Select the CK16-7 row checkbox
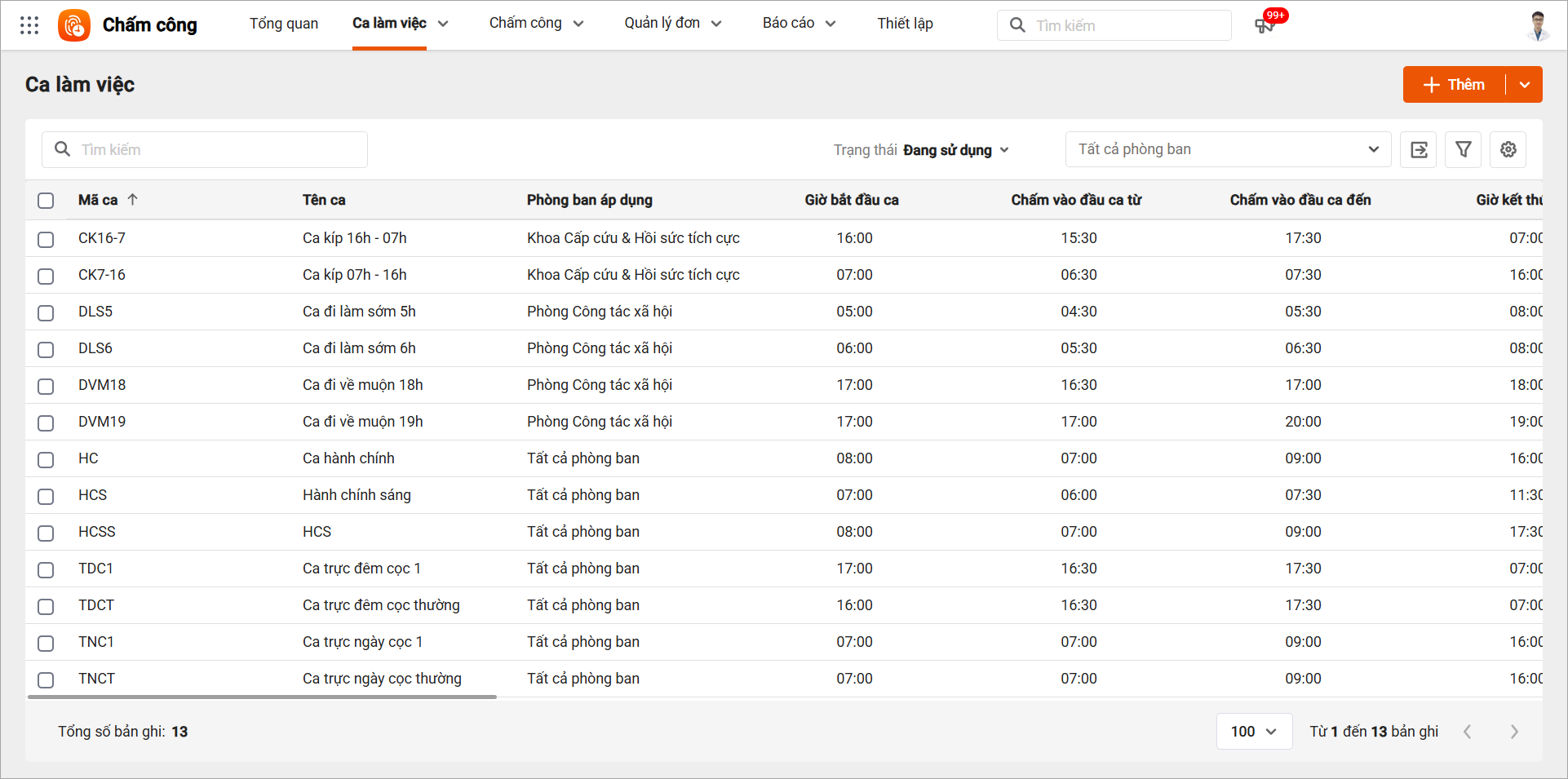 (46, 239)
